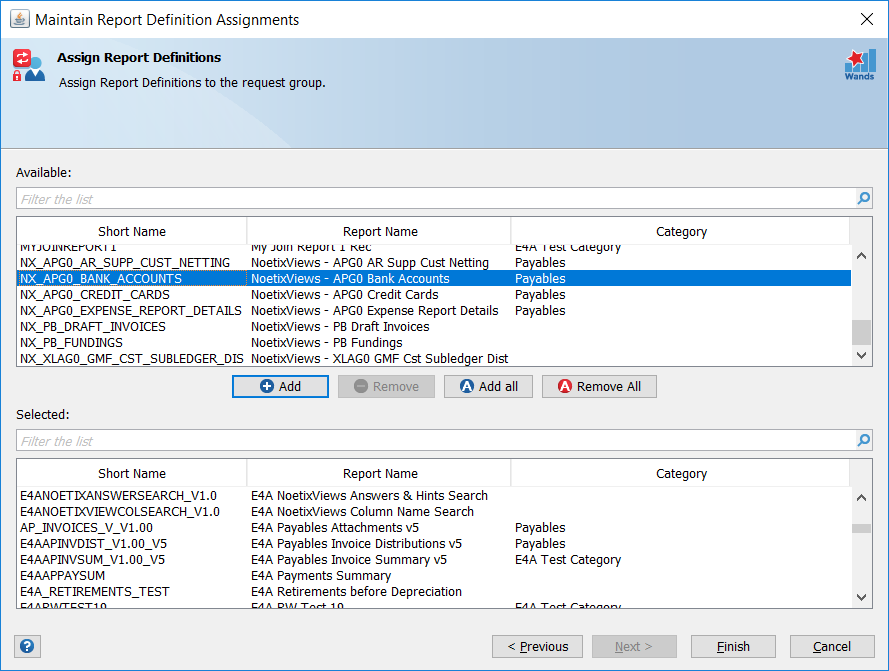Click the search icon in the Available filter

click(862, 198)
